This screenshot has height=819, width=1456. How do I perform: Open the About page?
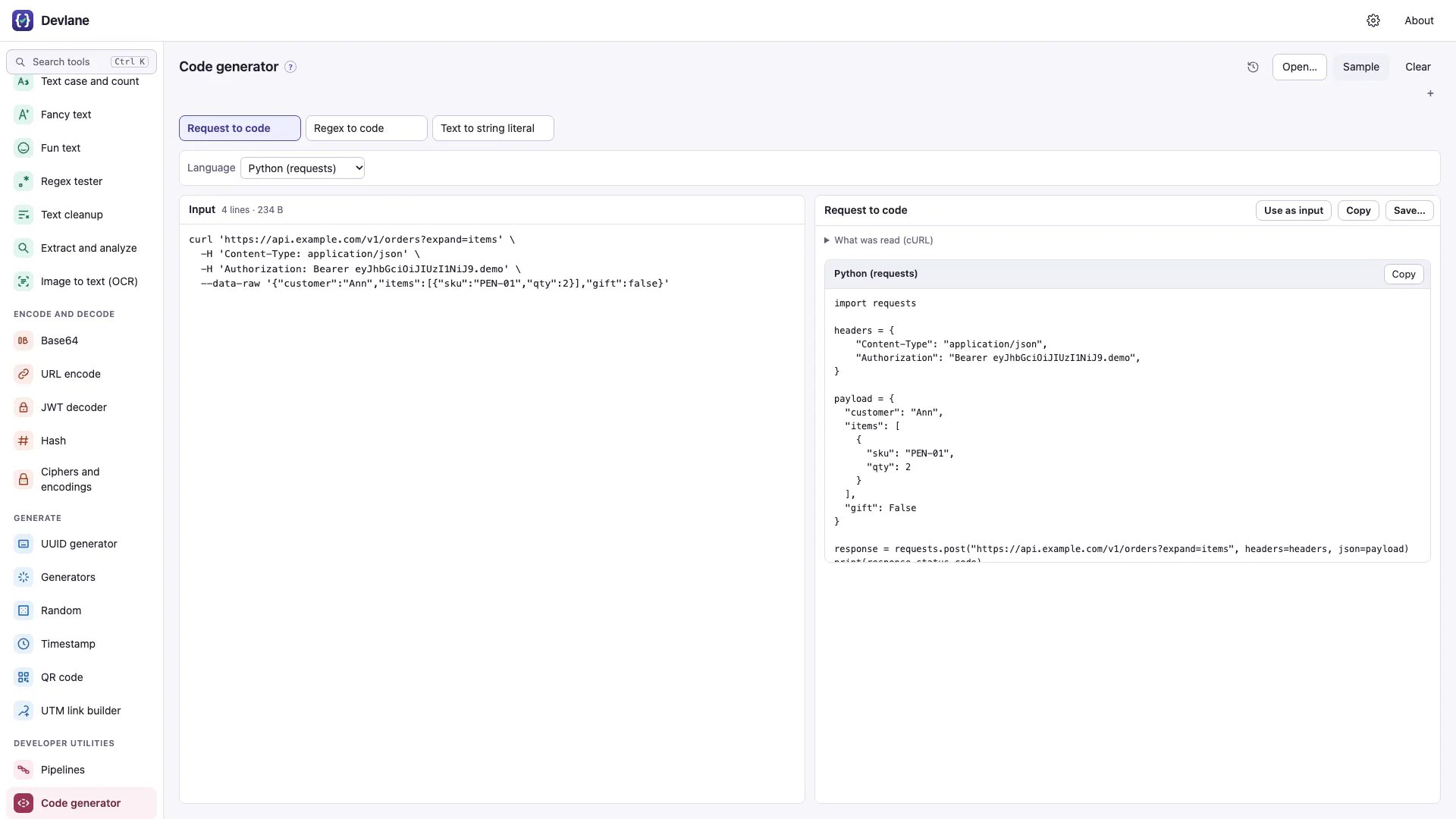[1419, 20]
